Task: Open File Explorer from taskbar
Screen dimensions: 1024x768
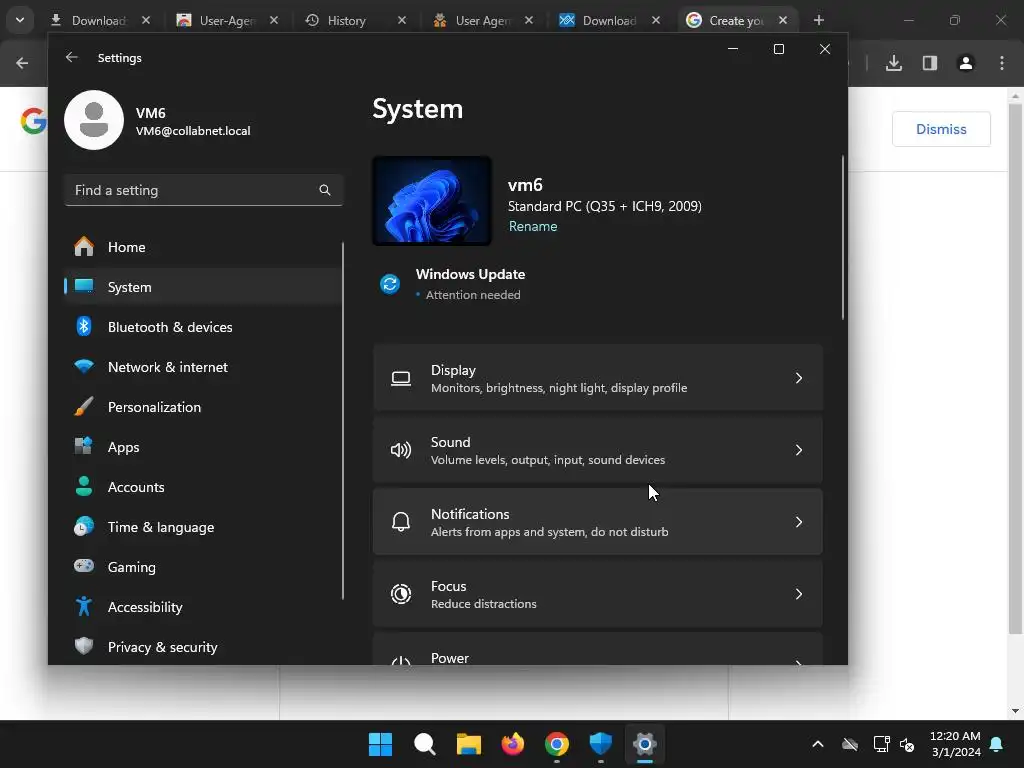Action: 468,744
